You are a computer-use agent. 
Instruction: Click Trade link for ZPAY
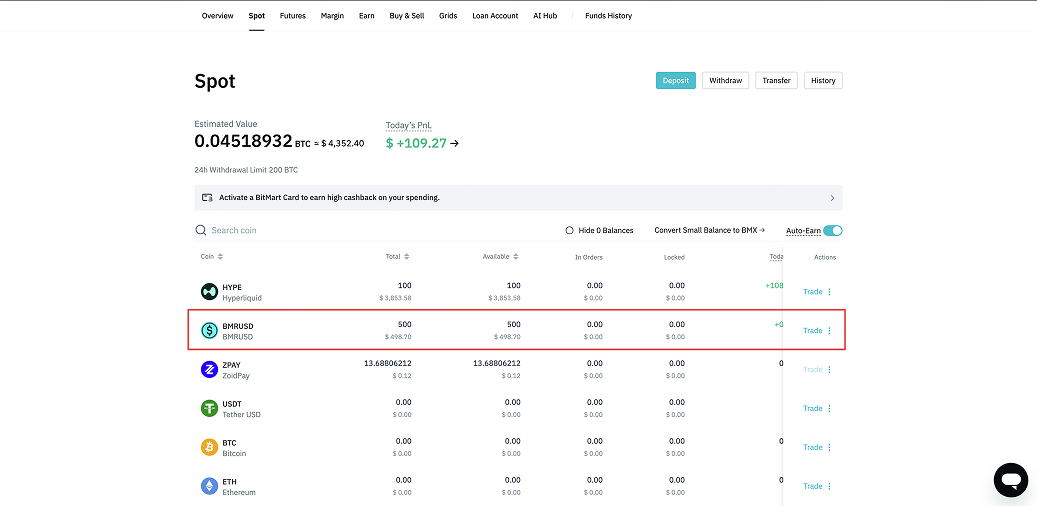click(x=813, y=370)
